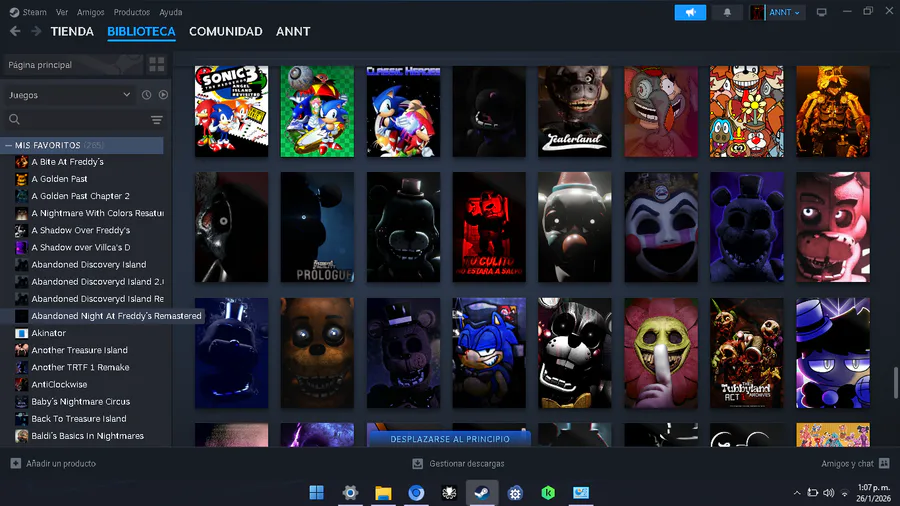Select Another Treasure Island

point(79,350)
